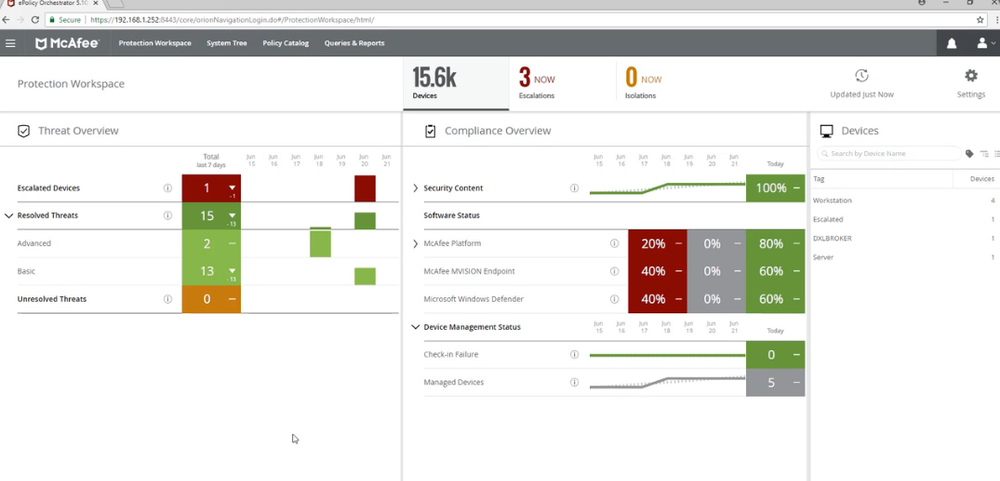Click the Escalated Devices info icon
This screenshot has height=481, width=1000.
click(168, 188)
